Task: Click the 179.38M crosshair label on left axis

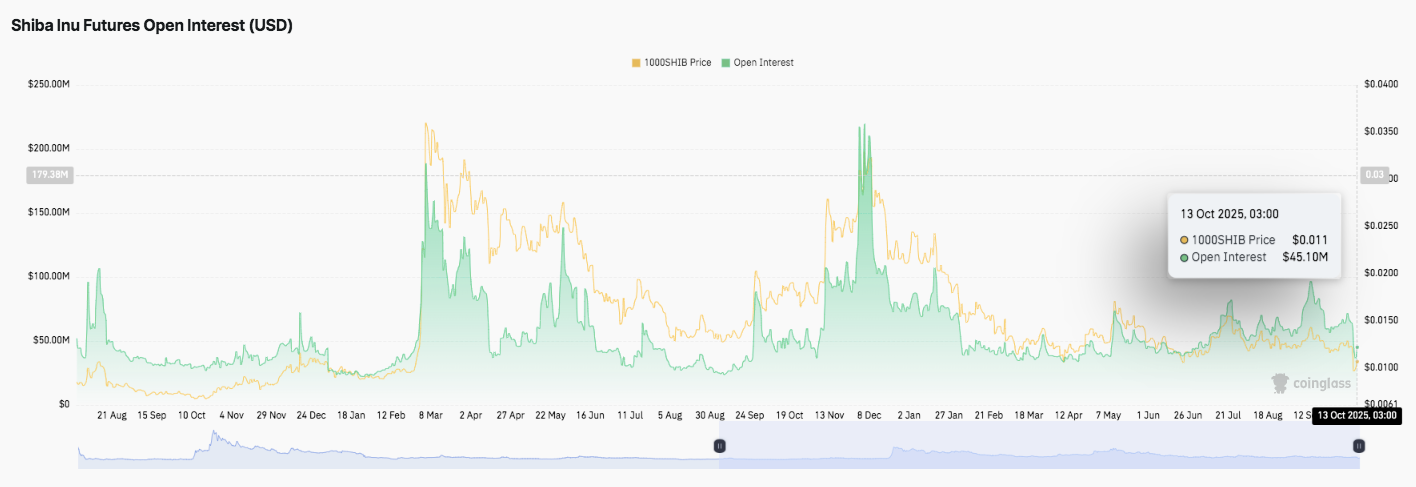Action: point(49,175)
